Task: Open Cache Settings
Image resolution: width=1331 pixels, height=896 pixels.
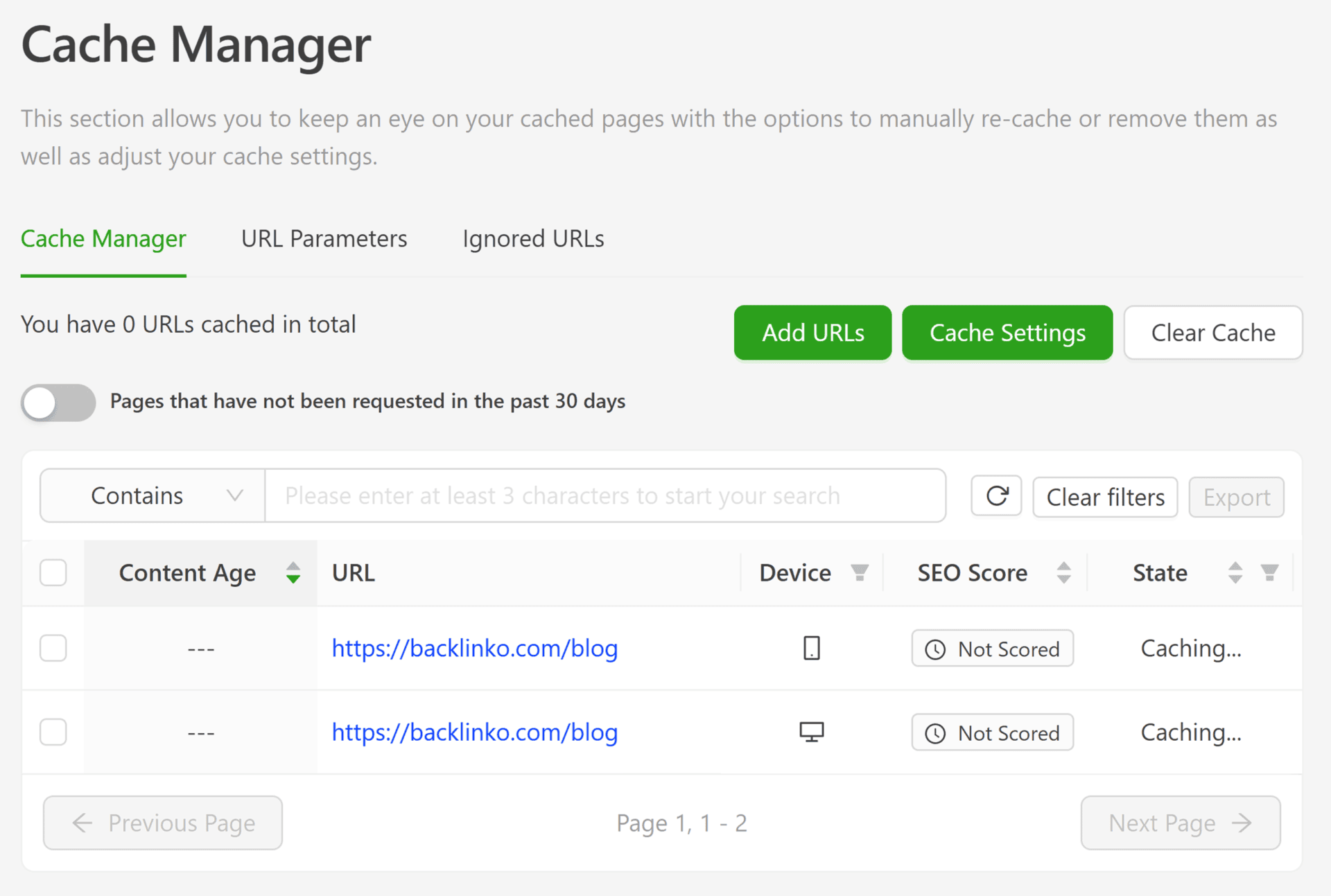Action: pos(1007,333)
